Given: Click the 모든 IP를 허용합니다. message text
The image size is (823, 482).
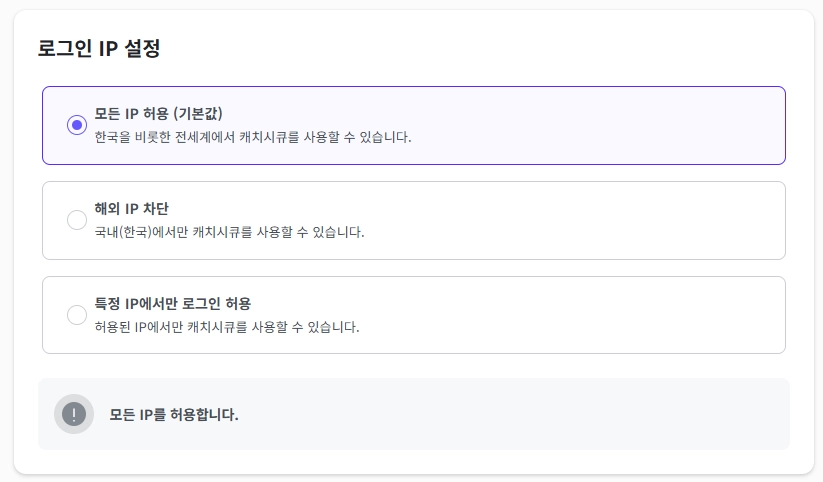Looking at the screenshot, I should [x=174, y=414].
